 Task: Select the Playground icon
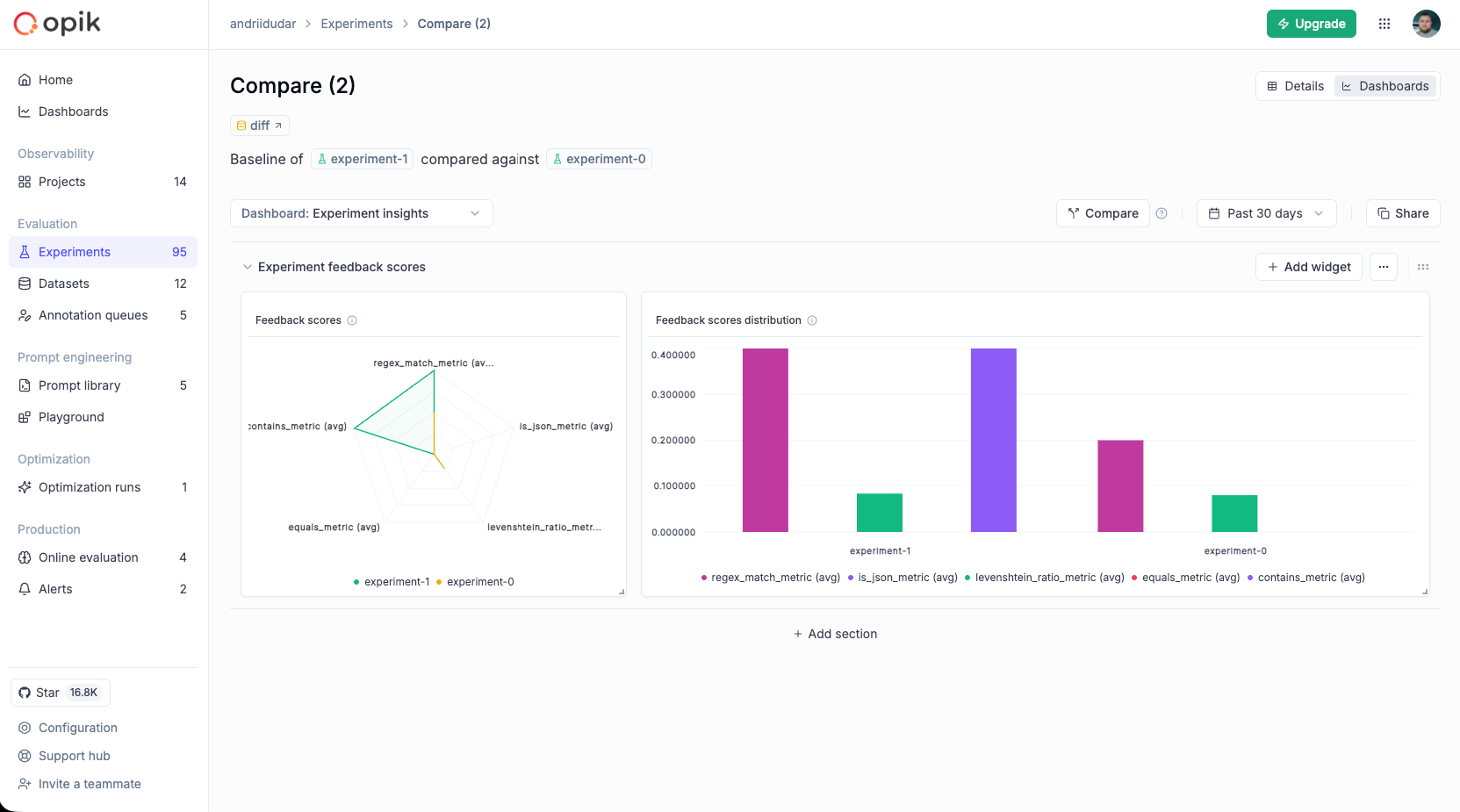[25, 417]
